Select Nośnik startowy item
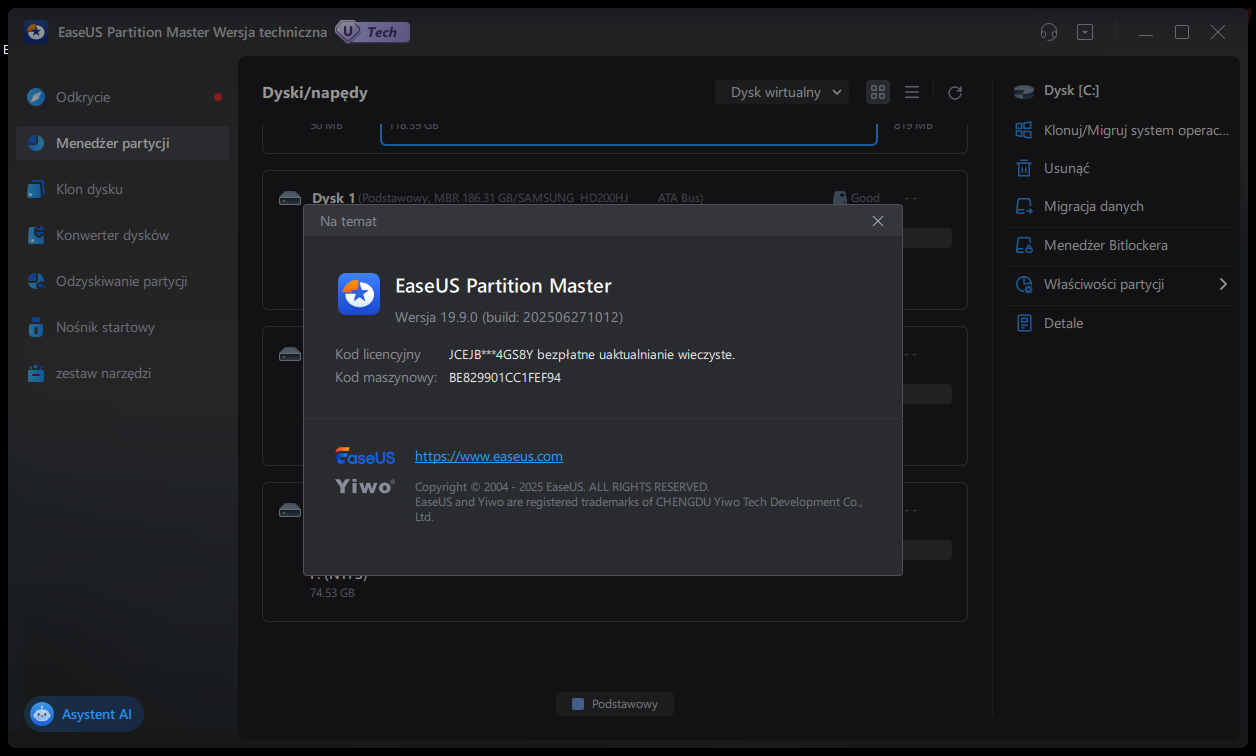1256x756 pixels. pyautogui.click(x=123, y=327)
